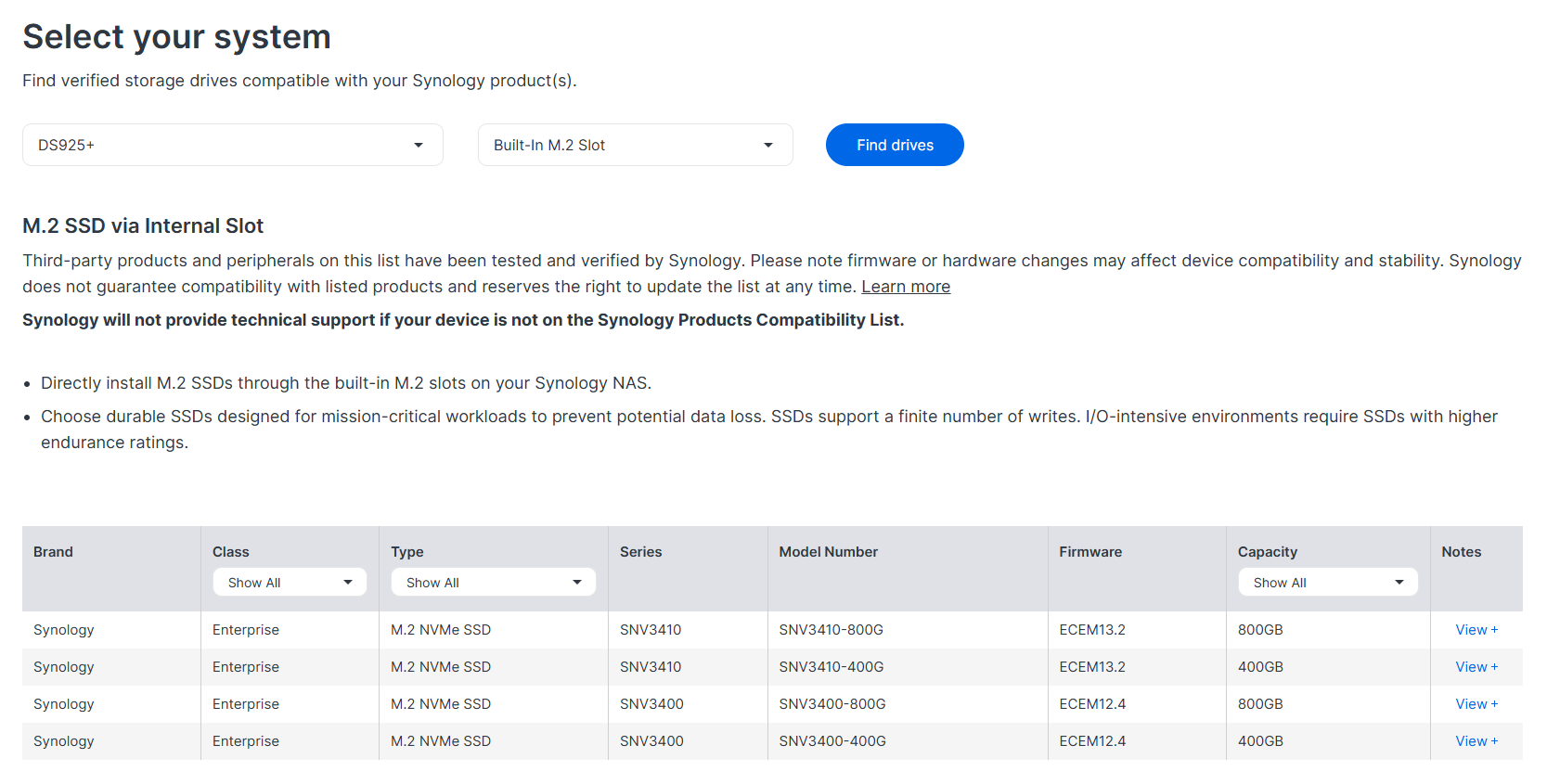Click the Series column header
The height and width of the screenshot is (784, 1547).
tap(640, 552)
